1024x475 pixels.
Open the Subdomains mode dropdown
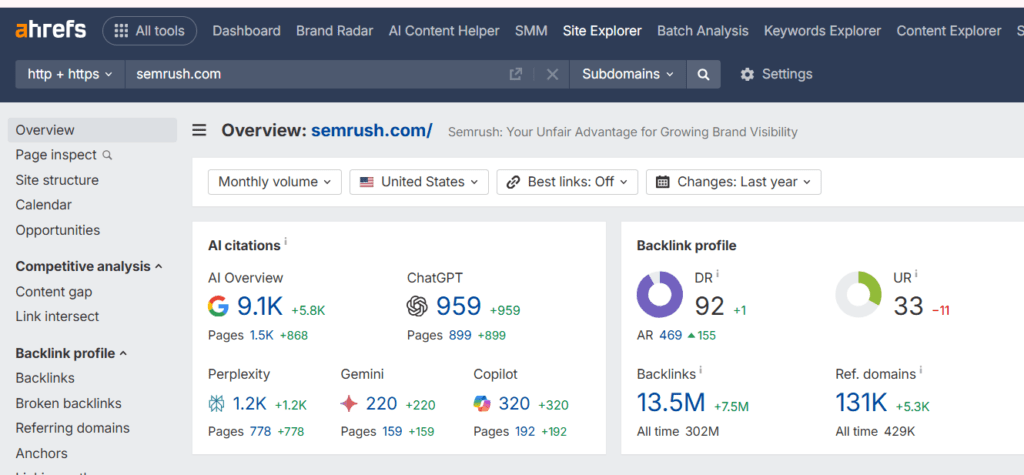(628, 74)
